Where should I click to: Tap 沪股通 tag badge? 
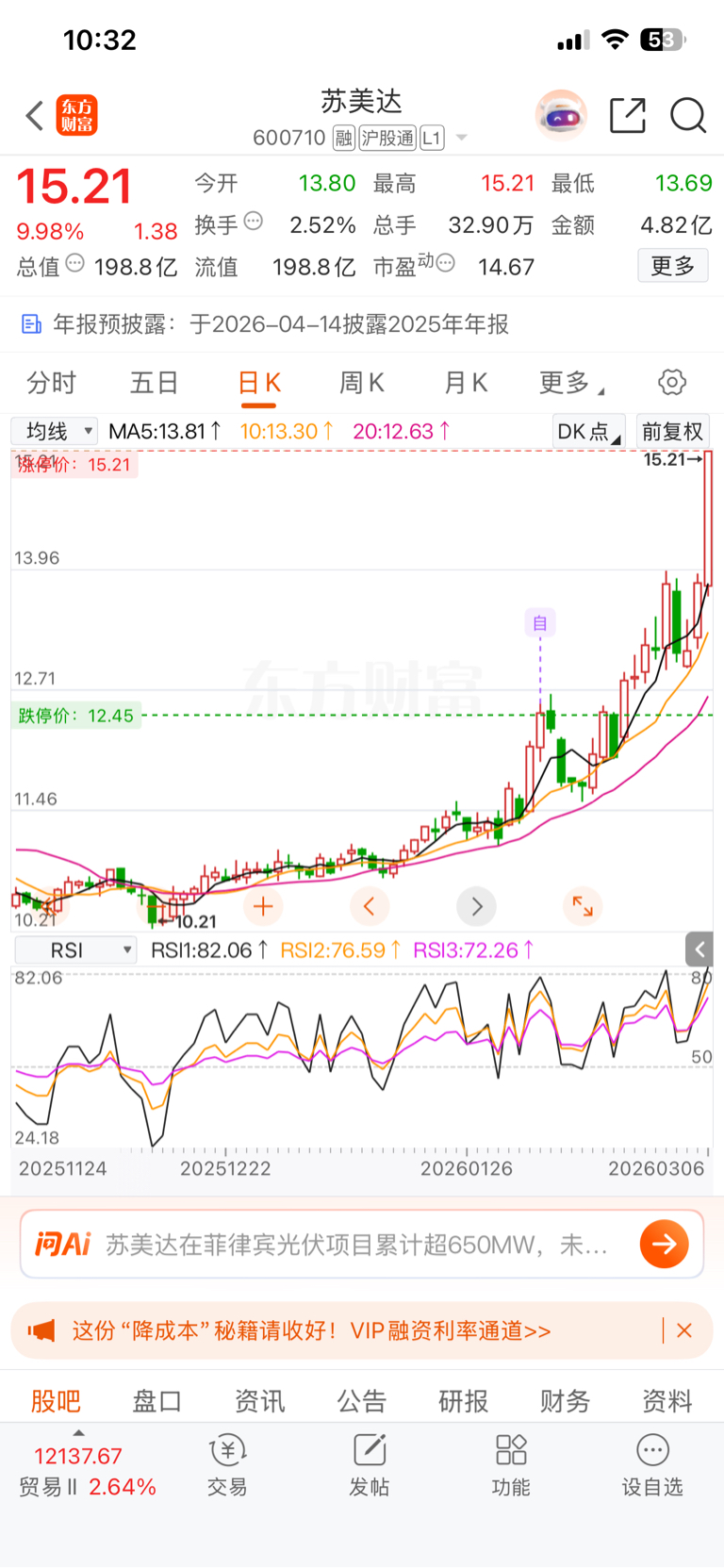click(387, 139)
